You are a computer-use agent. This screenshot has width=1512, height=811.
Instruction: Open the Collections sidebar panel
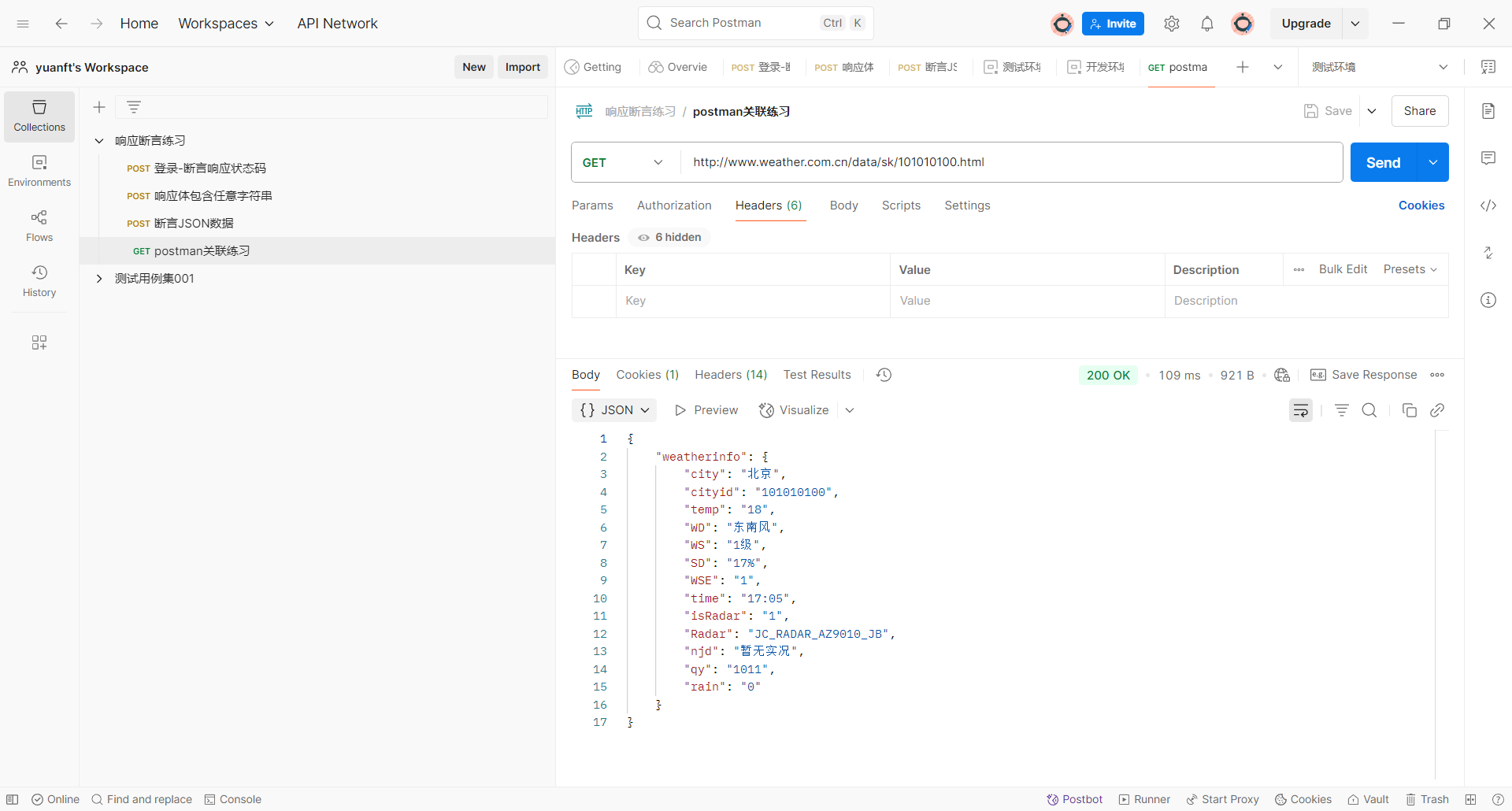39,117
